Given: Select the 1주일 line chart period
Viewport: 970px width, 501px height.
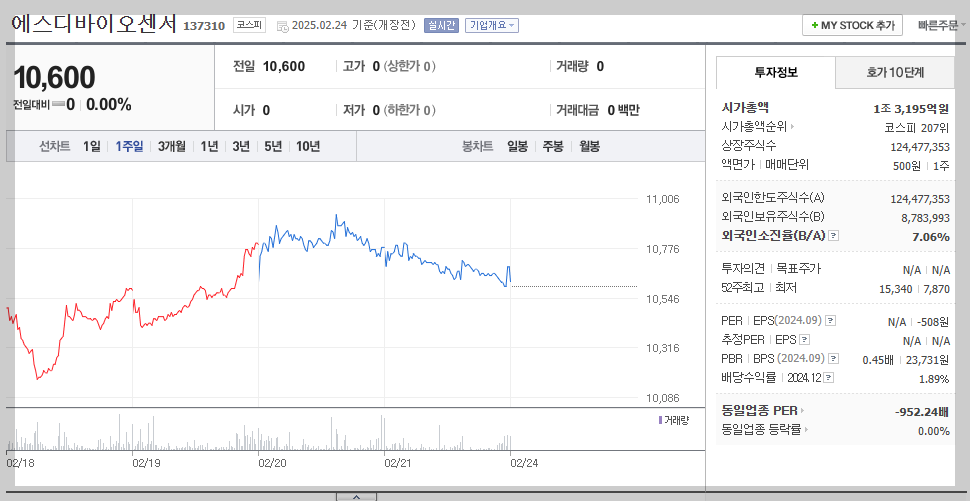Looking at the screenshot, I should point(129,147).
